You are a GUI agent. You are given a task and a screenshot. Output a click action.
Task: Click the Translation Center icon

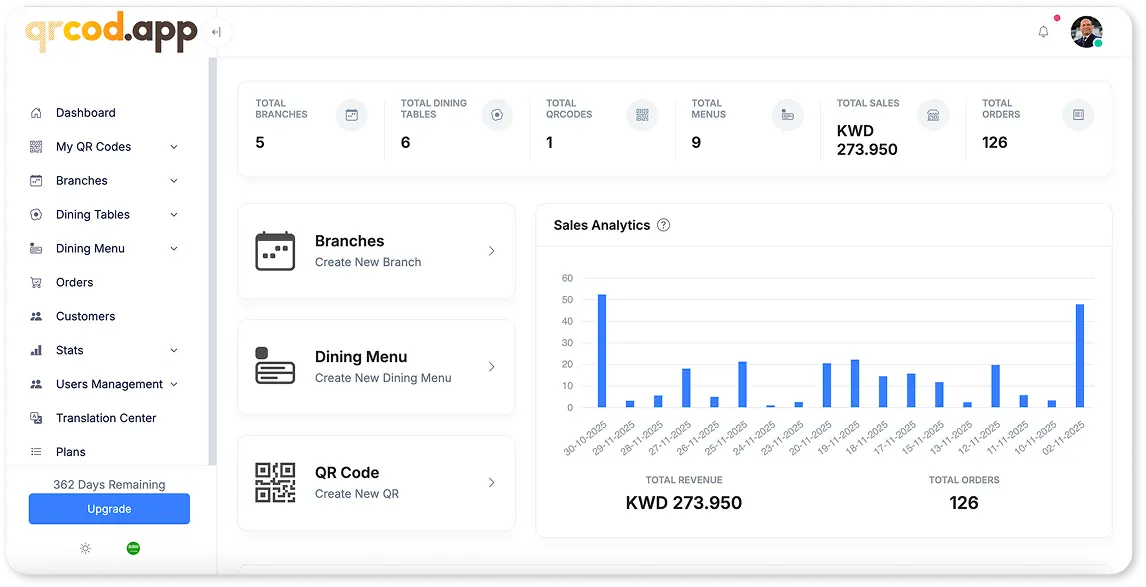[x=36, y=418]
